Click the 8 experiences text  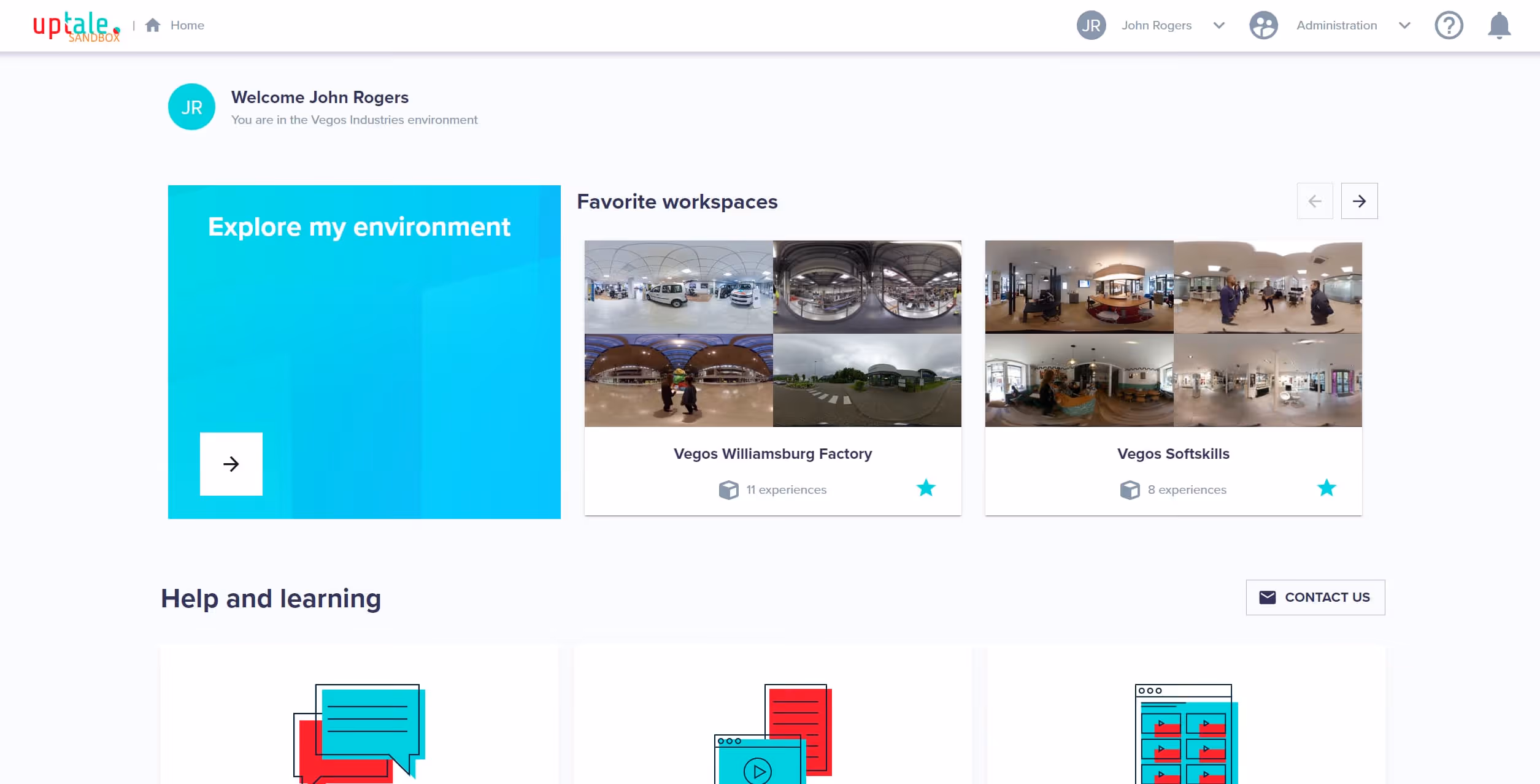pyautogui.click(x=1187, y=490)
